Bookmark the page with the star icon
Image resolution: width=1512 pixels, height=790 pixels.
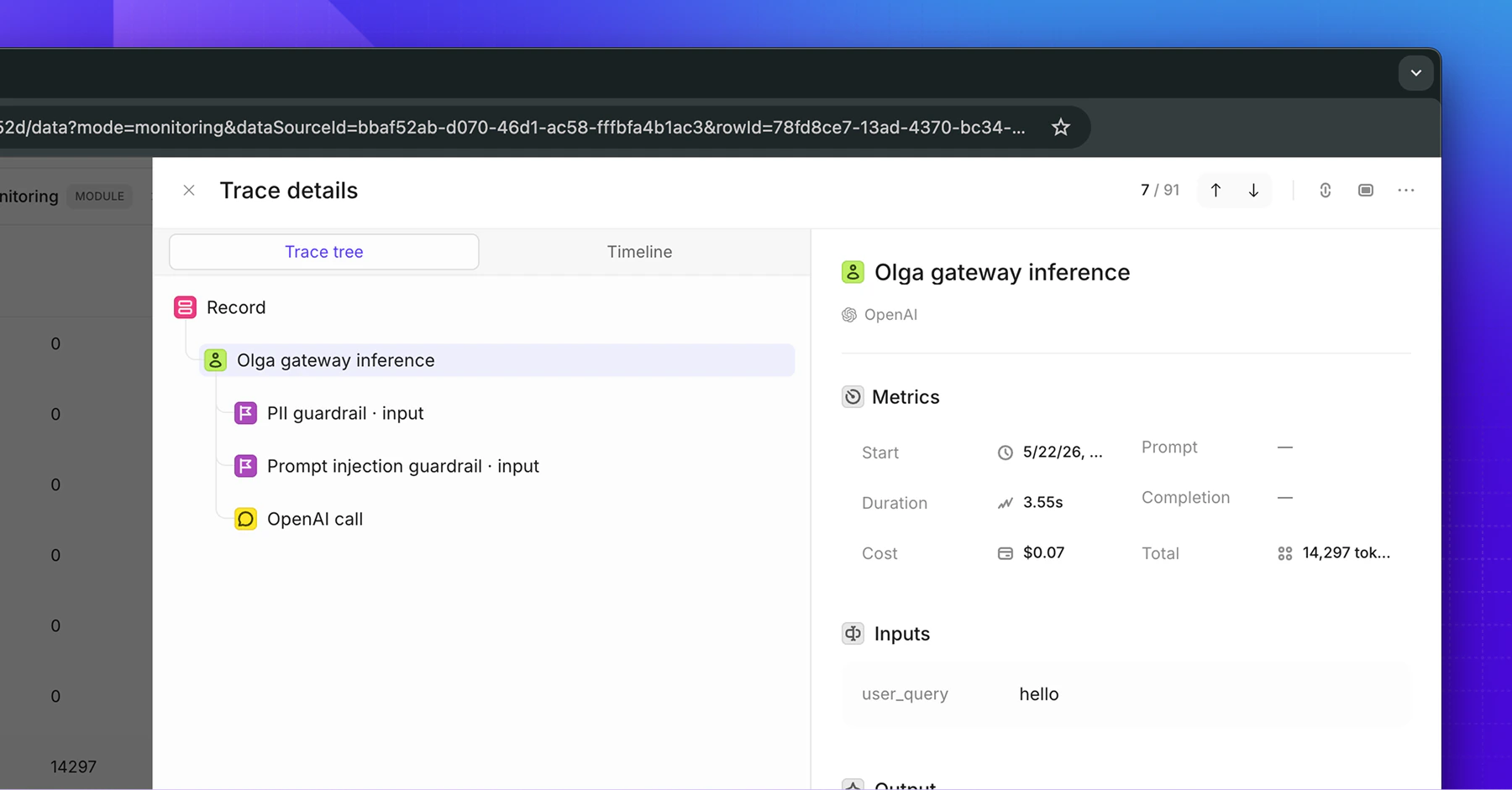click(1061, 127)
